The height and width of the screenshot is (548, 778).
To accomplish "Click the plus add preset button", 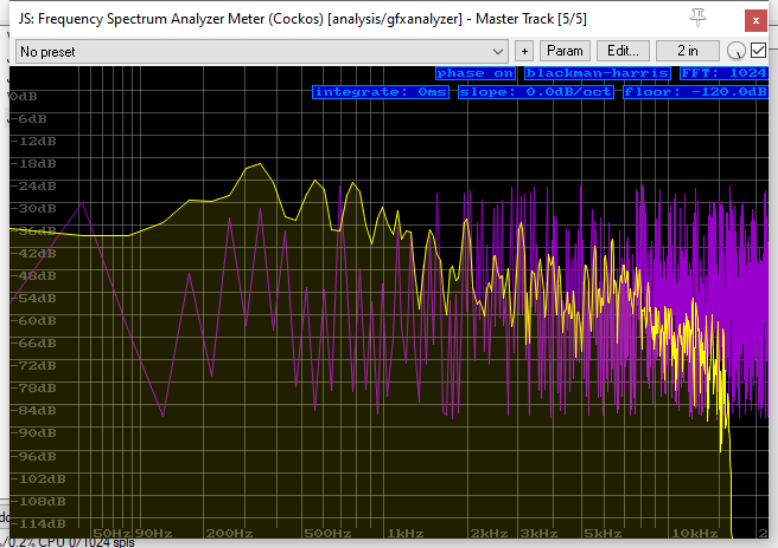I will click(x=524, y=51).
